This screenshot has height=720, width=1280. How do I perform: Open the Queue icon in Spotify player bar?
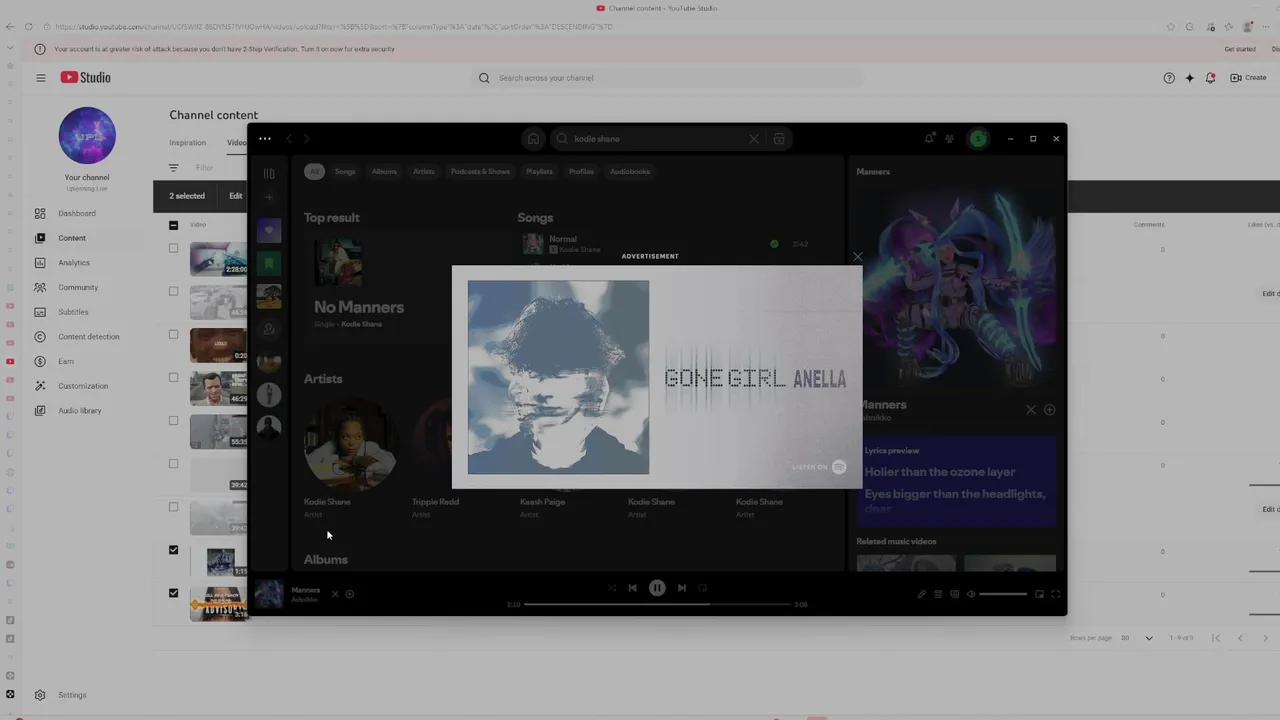click(x=938, y=594)
